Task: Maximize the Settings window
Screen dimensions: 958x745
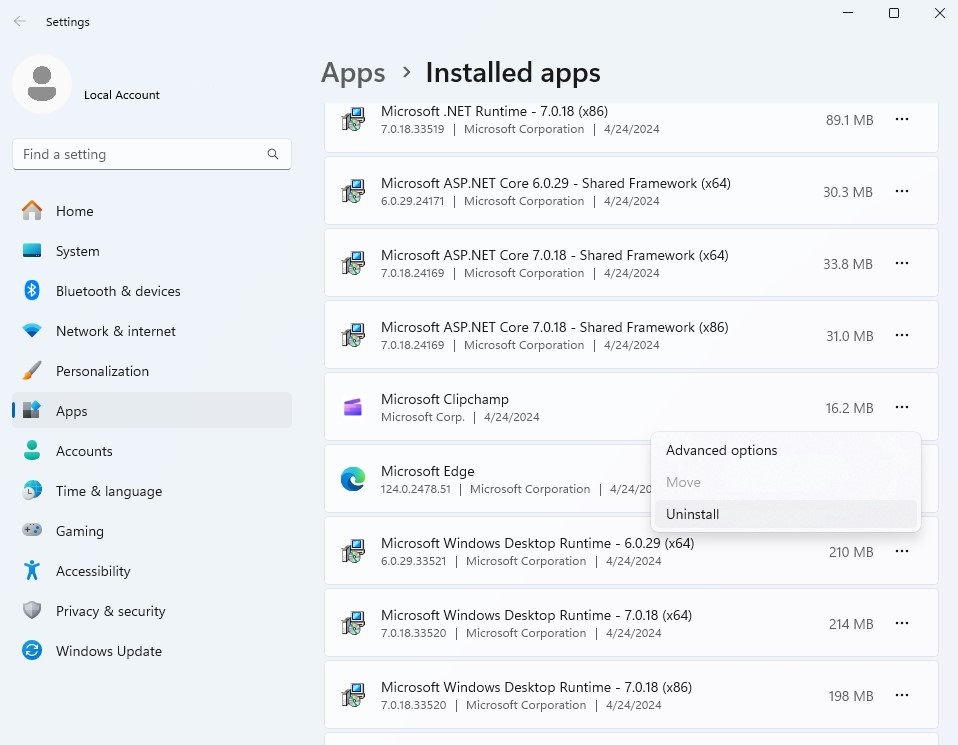Action: point(893,13)
